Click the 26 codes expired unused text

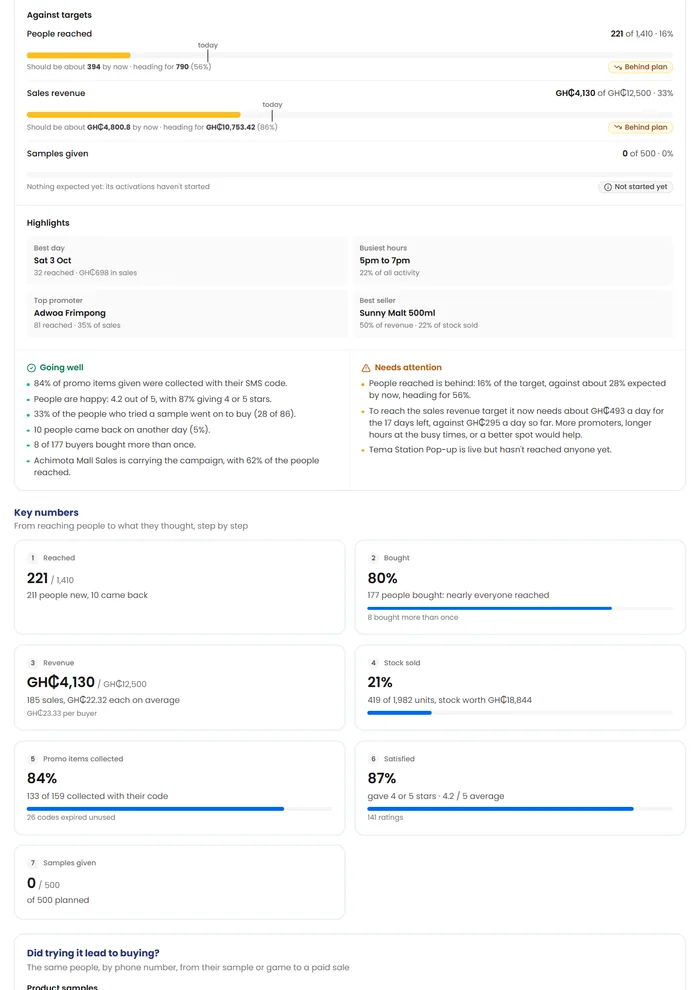(71, 818)
